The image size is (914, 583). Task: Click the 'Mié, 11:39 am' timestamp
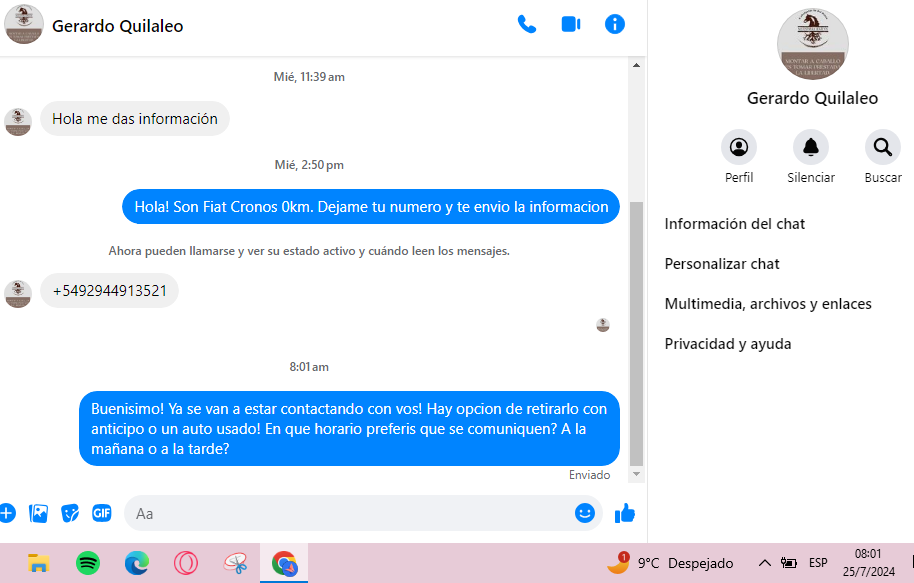pyautogui.click(x=309, y=77)
